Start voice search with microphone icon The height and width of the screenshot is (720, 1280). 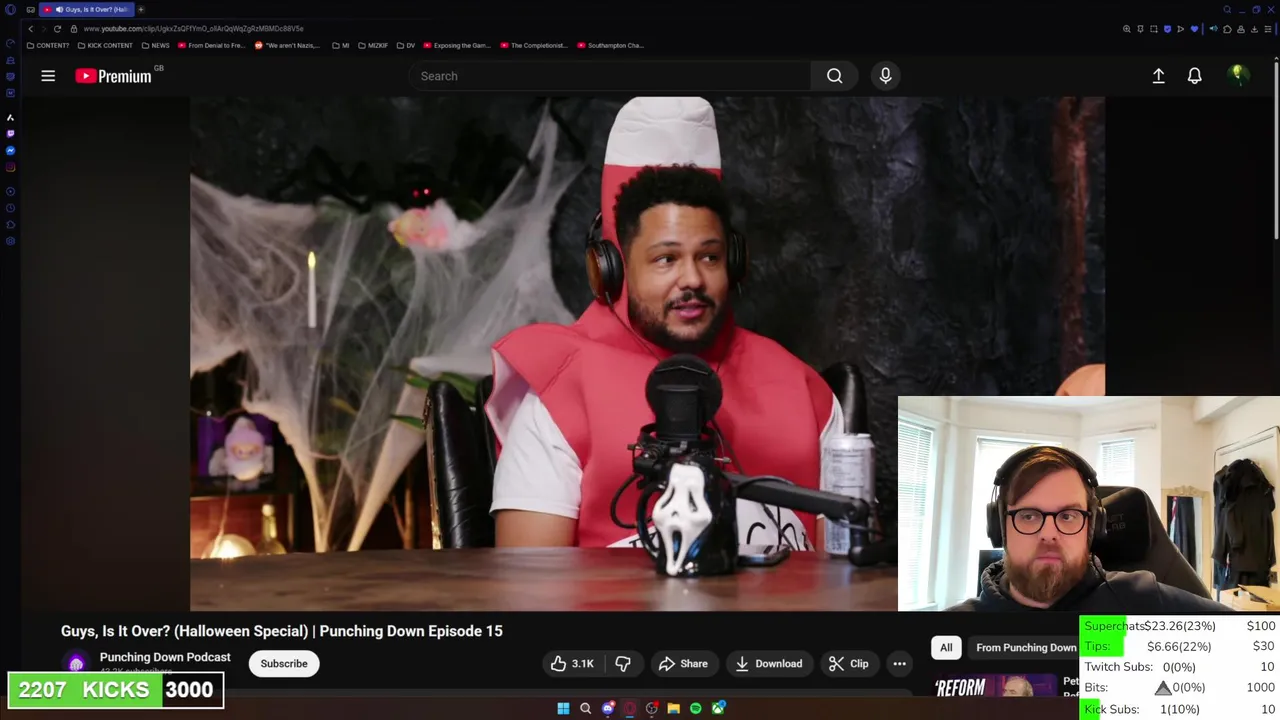click(885, 76)
